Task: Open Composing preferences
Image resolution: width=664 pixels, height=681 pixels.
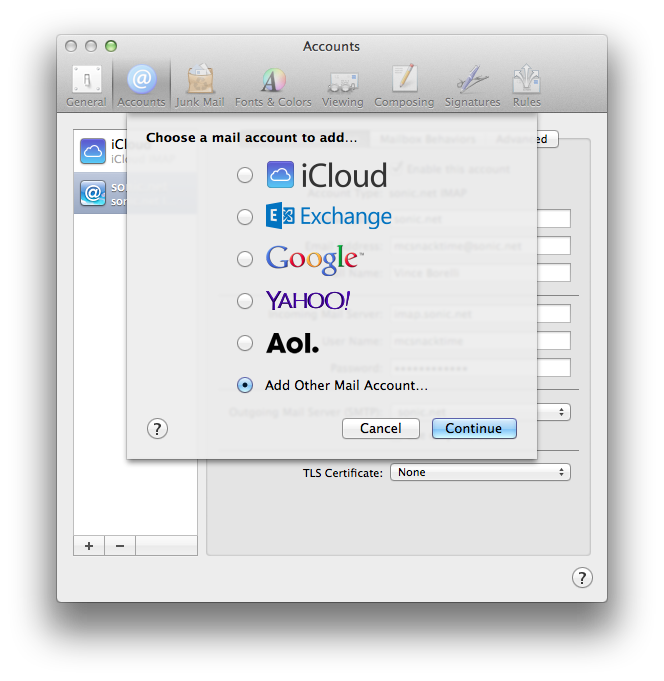Action: [404, 86]
